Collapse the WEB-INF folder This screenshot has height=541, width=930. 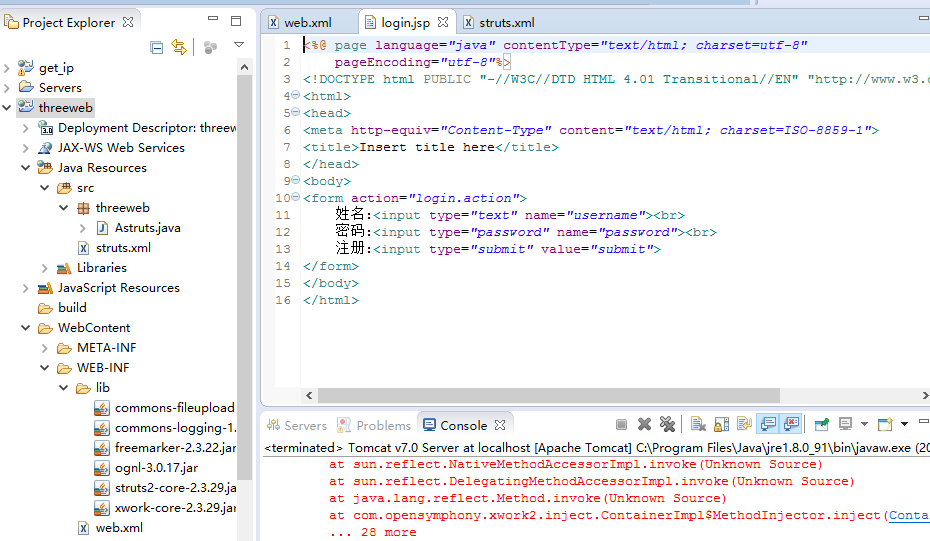(x=44, y=368)
